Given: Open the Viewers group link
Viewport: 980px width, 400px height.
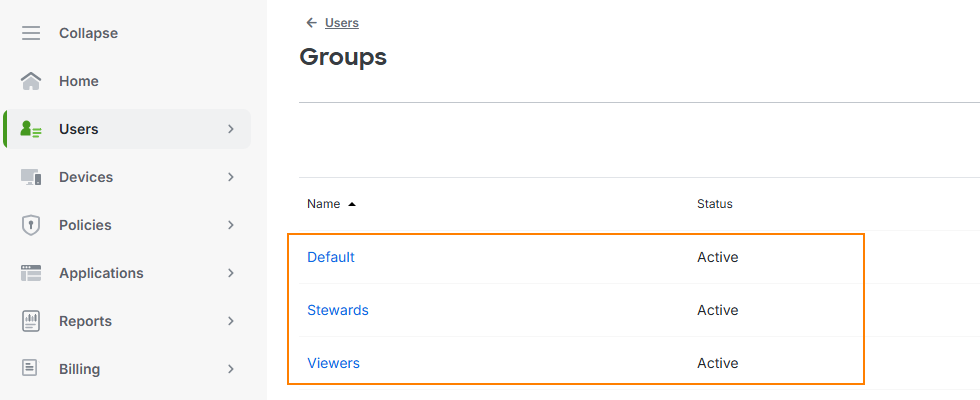Looking at the screenshot, I should point(333,363).
